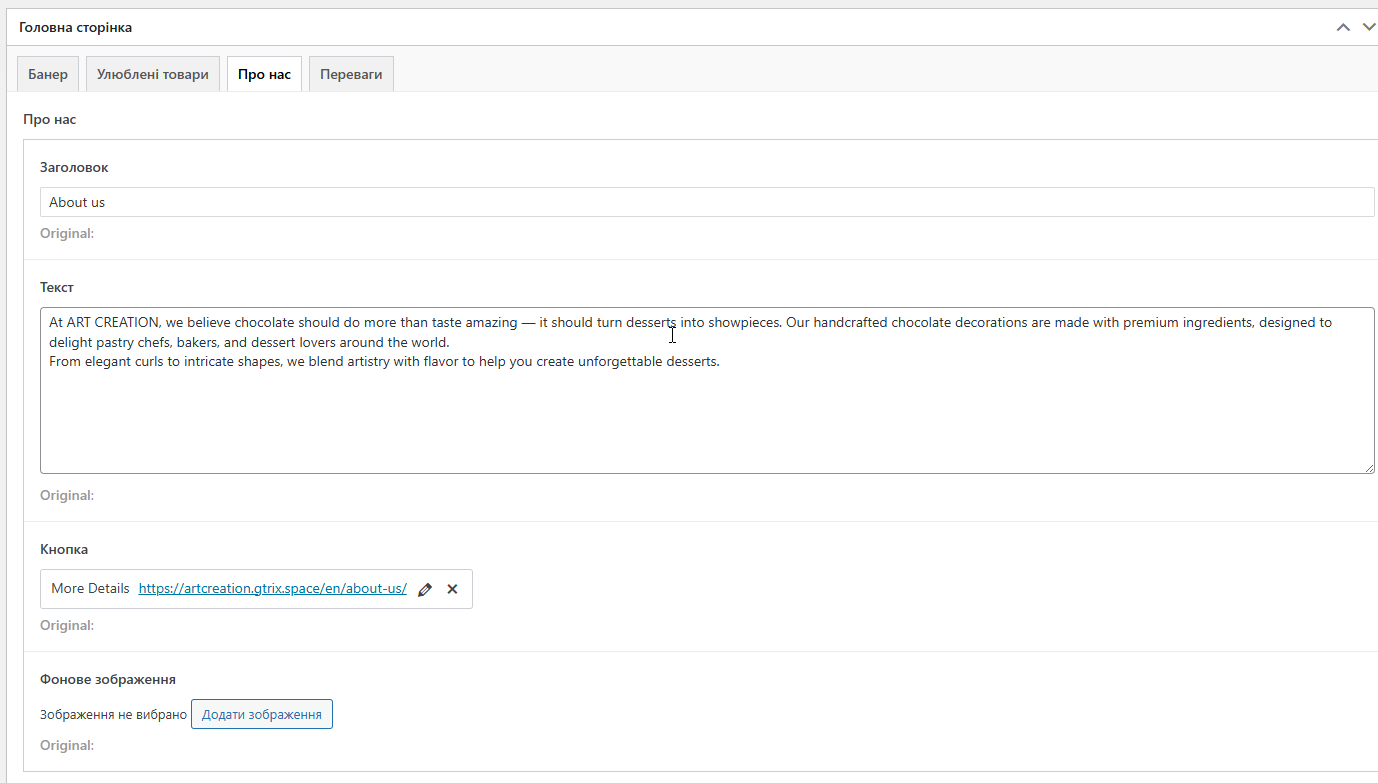Move Головна сторінка panel up with arrow
Viewport: 1378px width, 783px height.
(1343, 27)
